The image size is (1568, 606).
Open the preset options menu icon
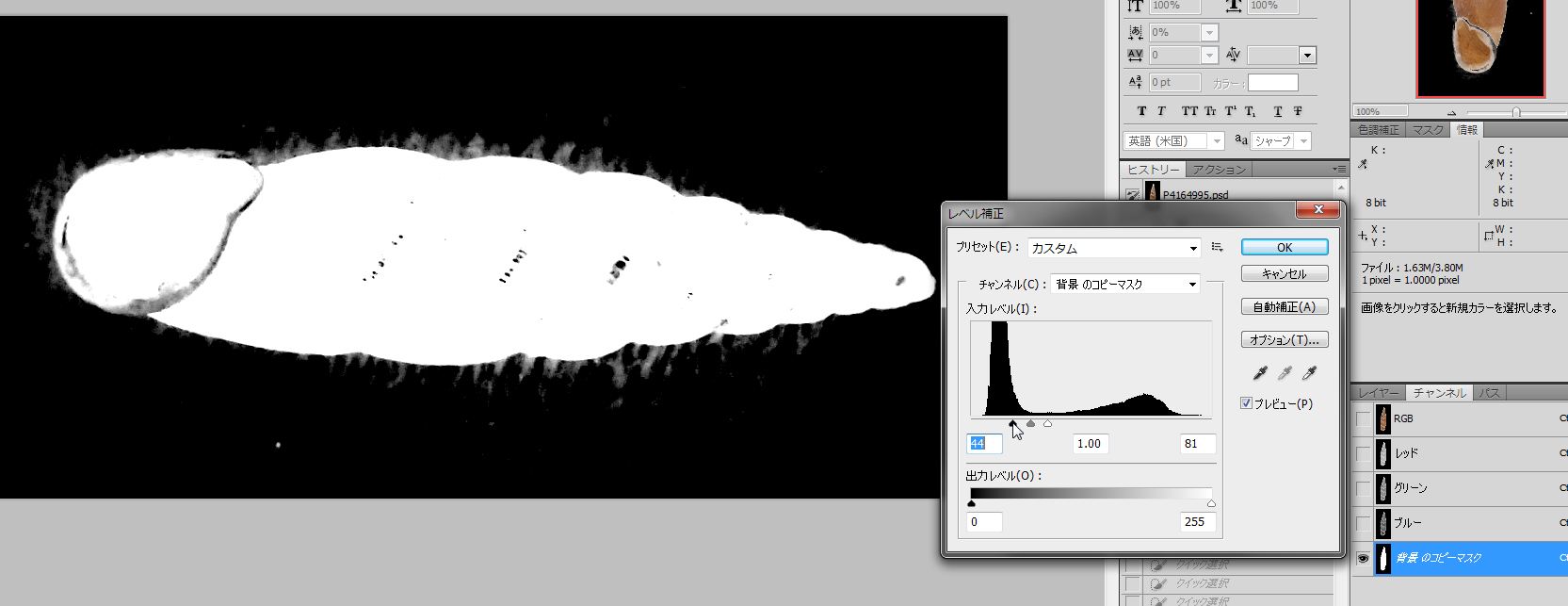pos(1217,247)
